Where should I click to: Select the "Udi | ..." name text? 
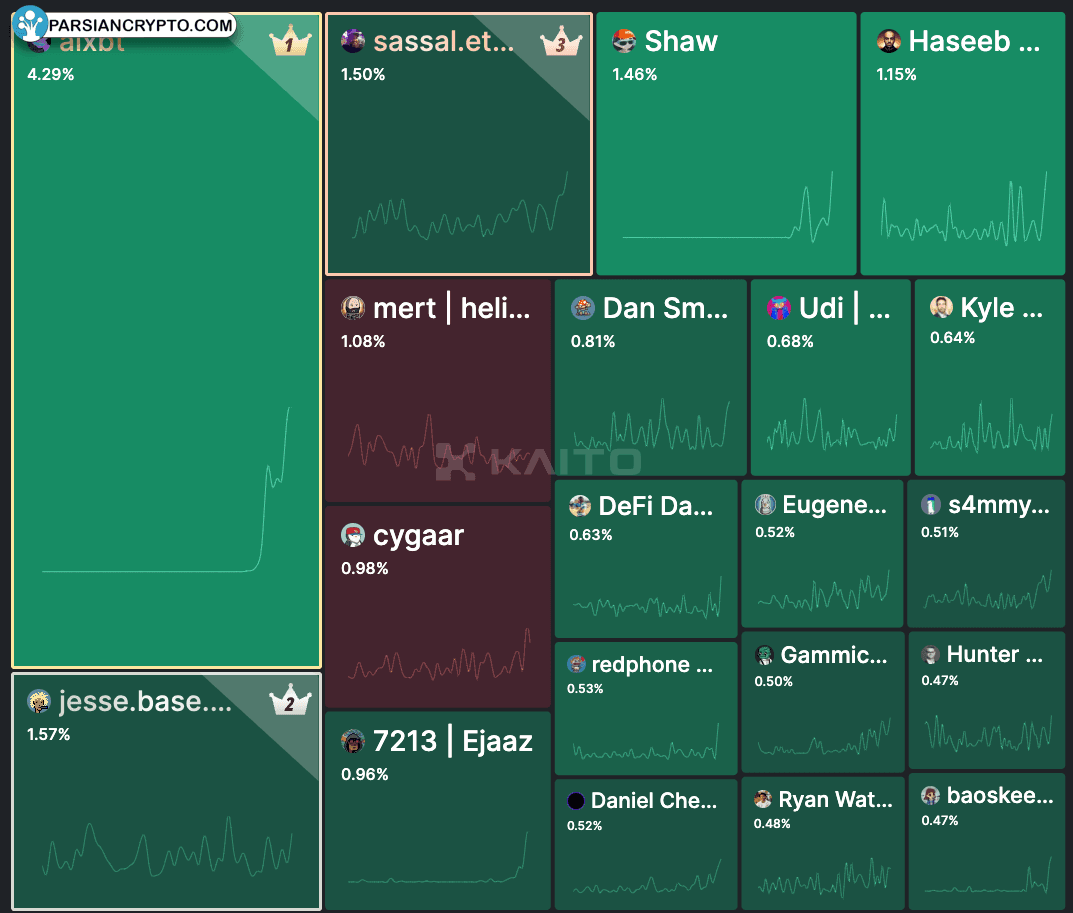point(844,309)
